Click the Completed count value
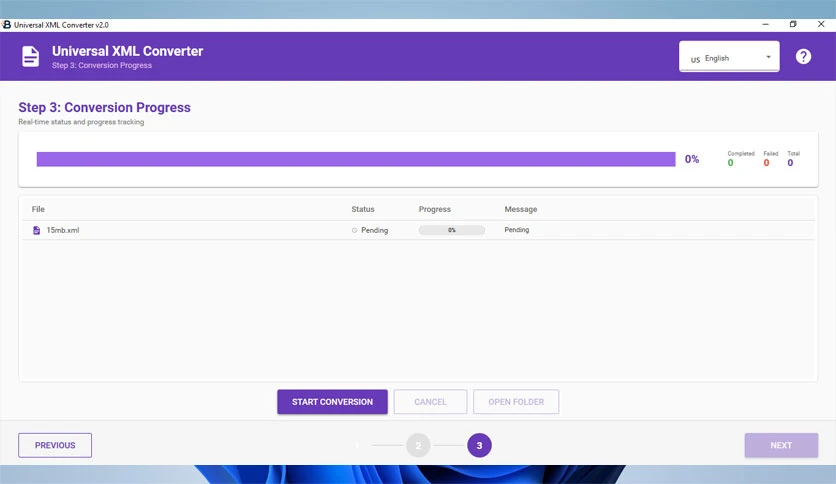Viewport: 836px width, 484px height. [730, 163]
